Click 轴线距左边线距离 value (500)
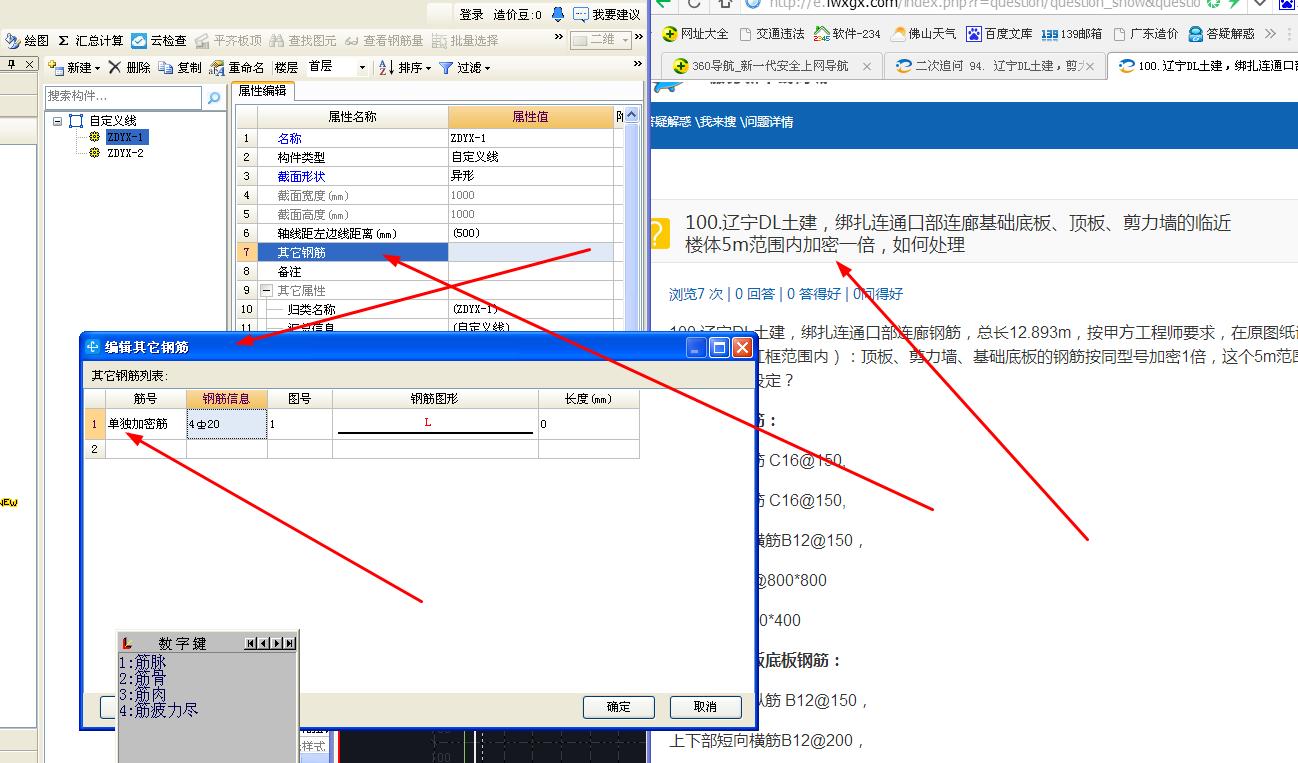1298x763 pixels. coord(530,233)
